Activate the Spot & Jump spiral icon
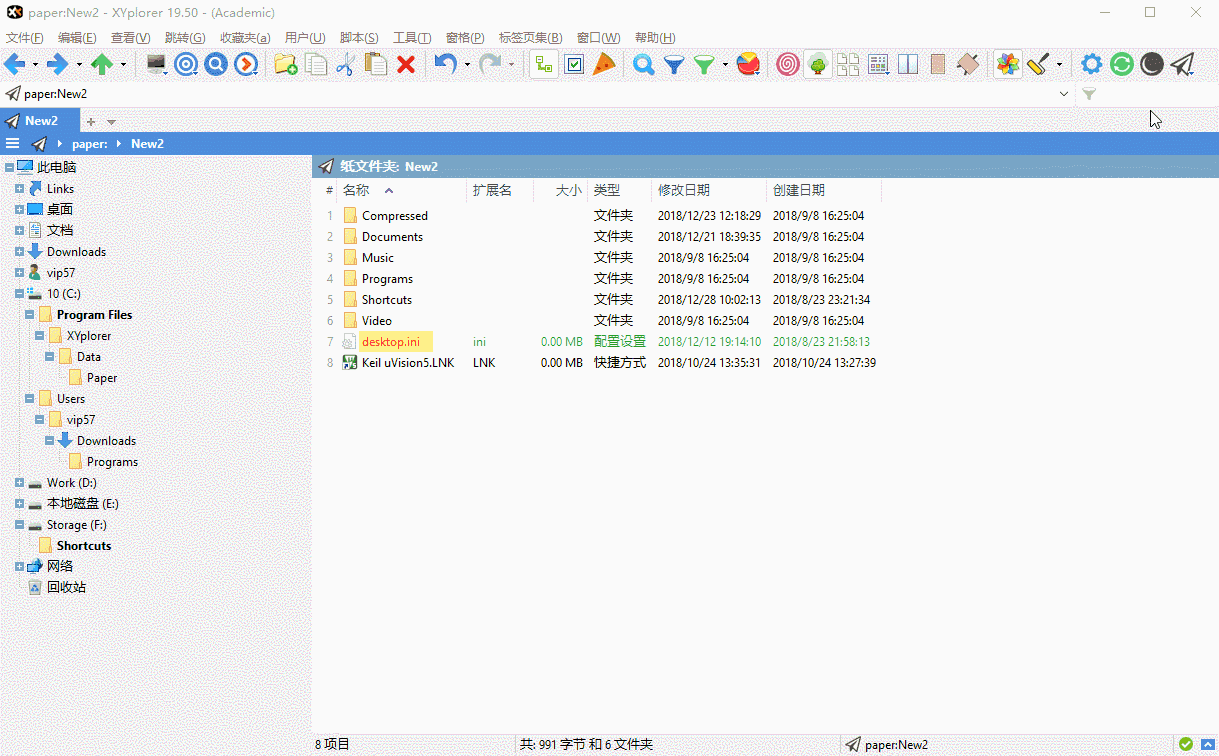Screen dimensions: 1219x756 tap(787, 63)
